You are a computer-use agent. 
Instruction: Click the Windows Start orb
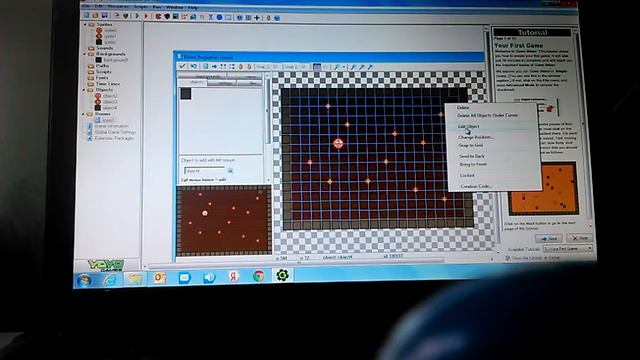click(84, 280)
